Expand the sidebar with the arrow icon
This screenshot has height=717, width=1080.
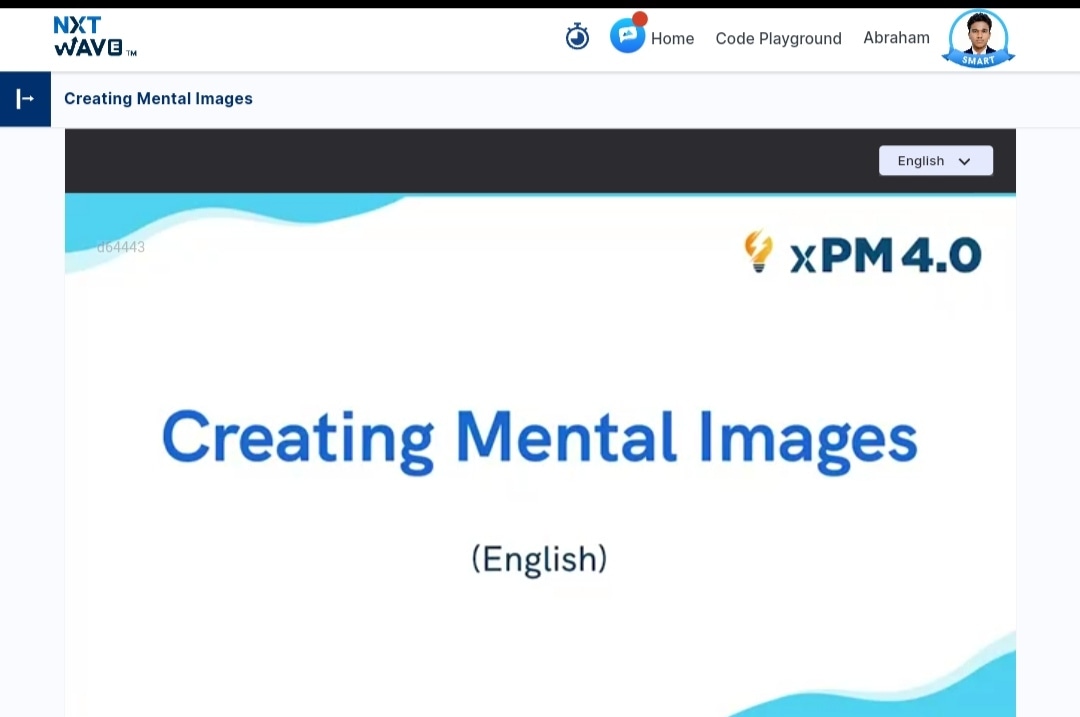[x=25, y=99]
